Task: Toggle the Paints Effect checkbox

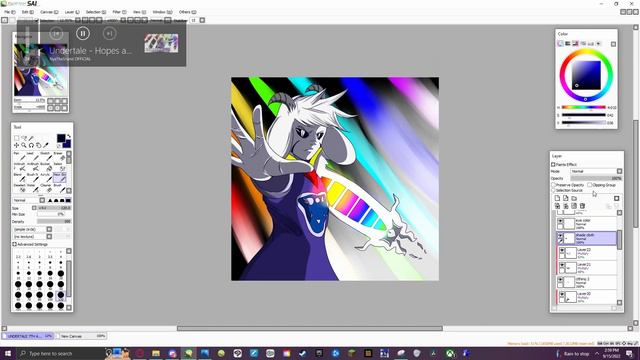Action: (x=553, y=164)
